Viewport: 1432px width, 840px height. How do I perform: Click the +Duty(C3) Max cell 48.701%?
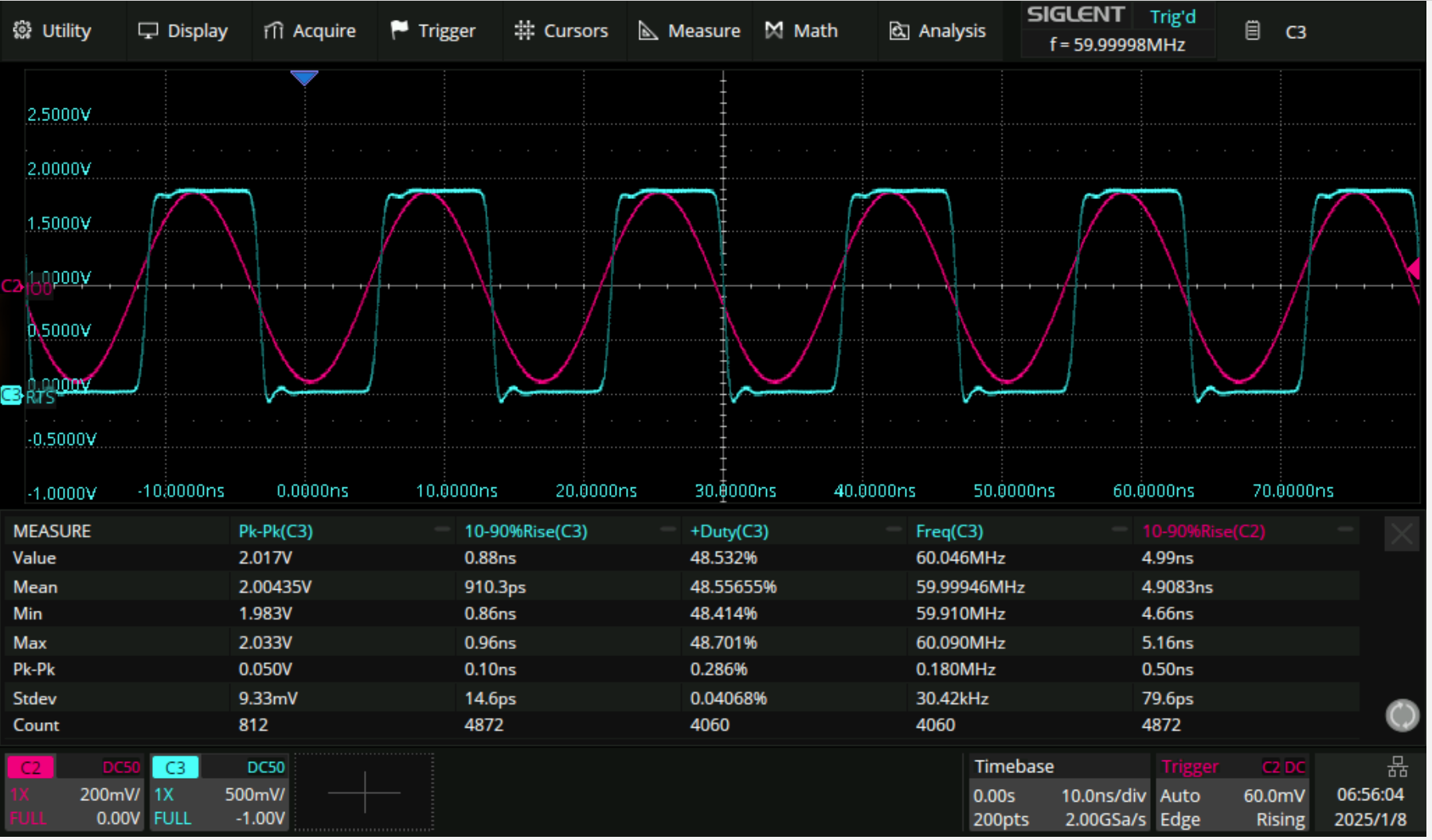click(x=723, y=642)
